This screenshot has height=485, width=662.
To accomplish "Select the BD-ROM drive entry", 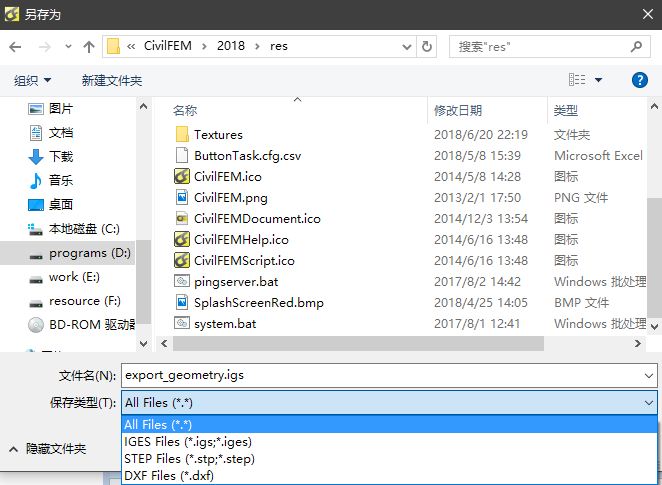I will pyautogui.click(x=81, y=325).
